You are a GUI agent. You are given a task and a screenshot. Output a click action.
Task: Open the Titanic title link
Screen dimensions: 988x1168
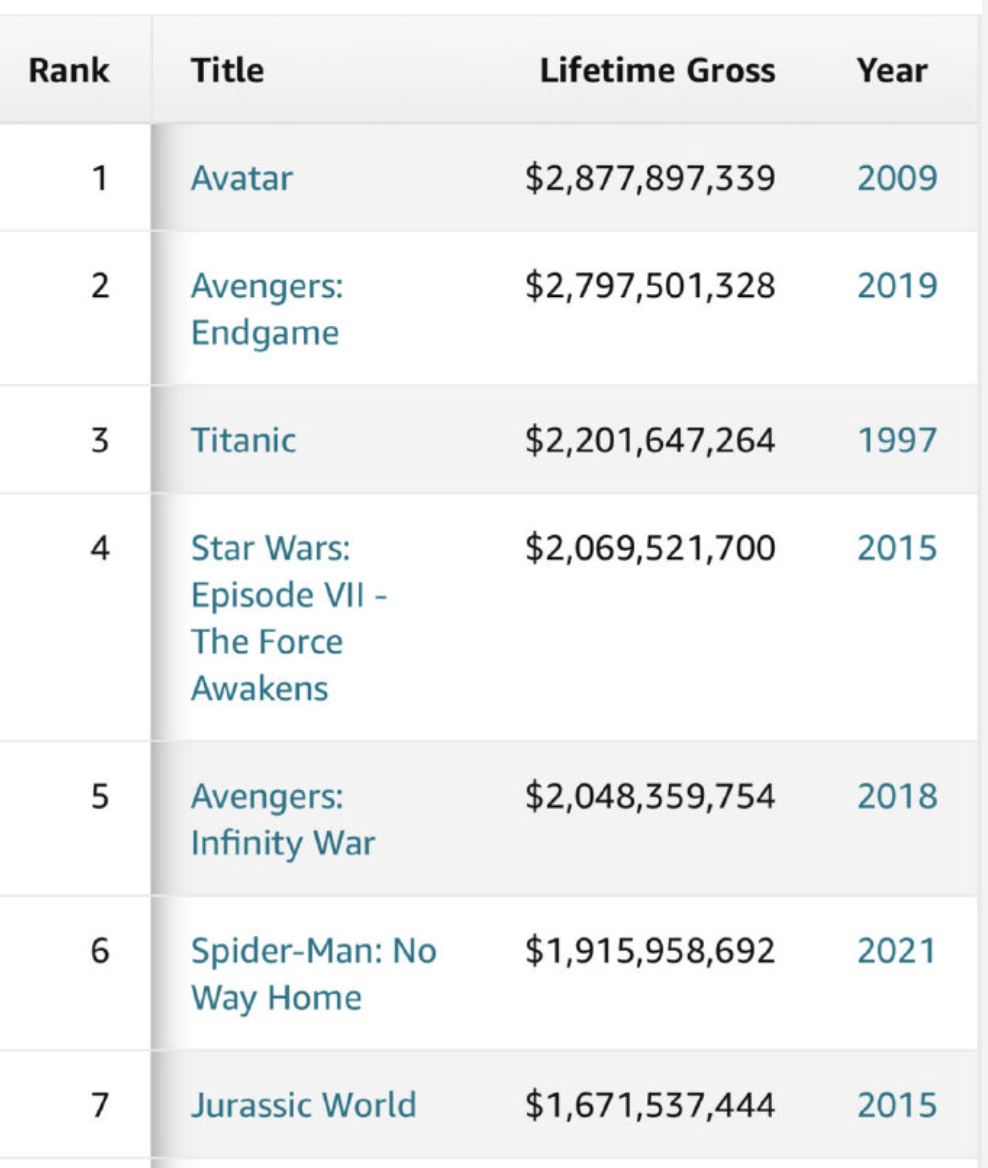(x=243, y=439)
